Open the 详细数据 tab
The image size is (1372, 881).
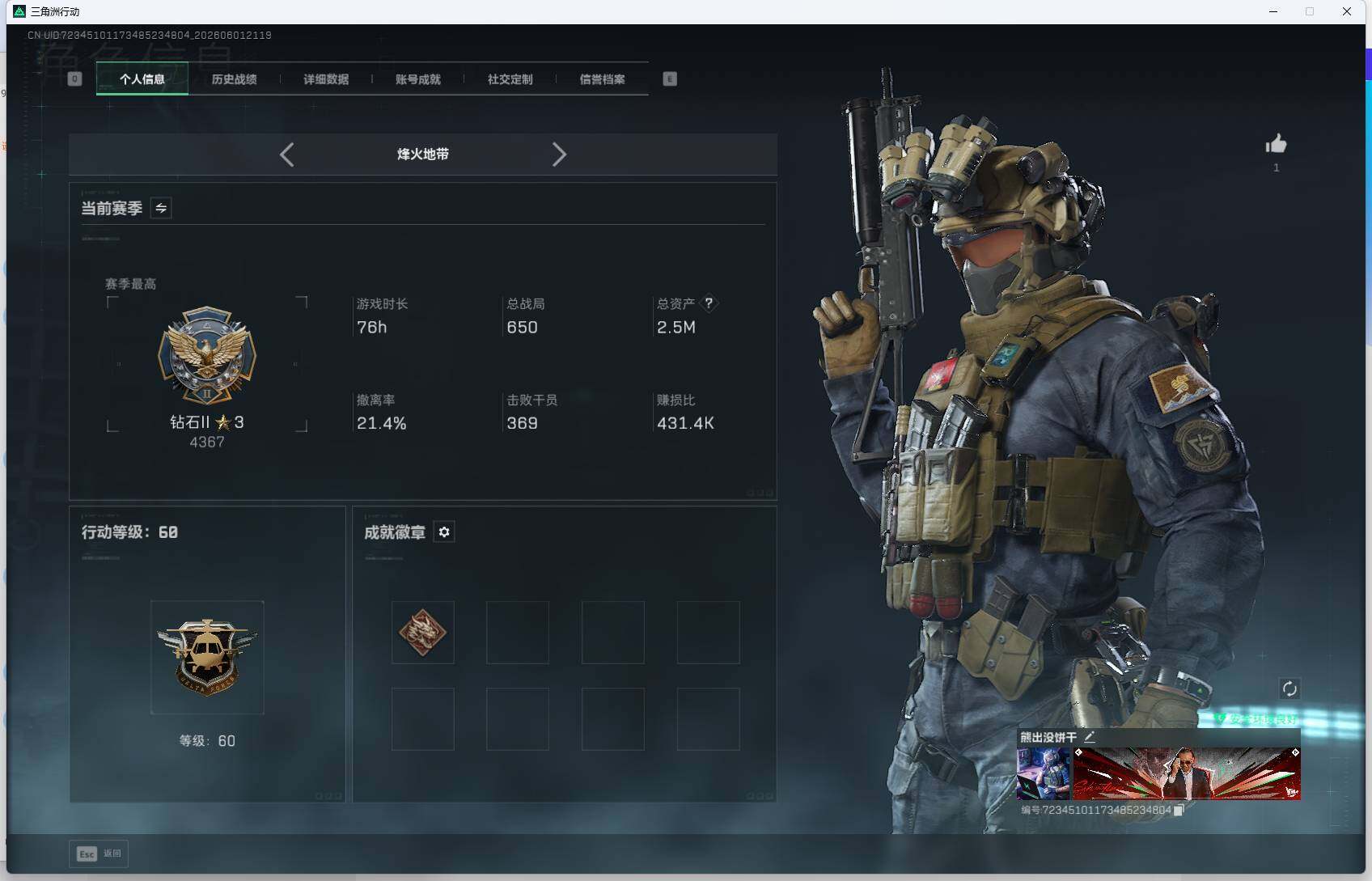click(x=326, y=79)
